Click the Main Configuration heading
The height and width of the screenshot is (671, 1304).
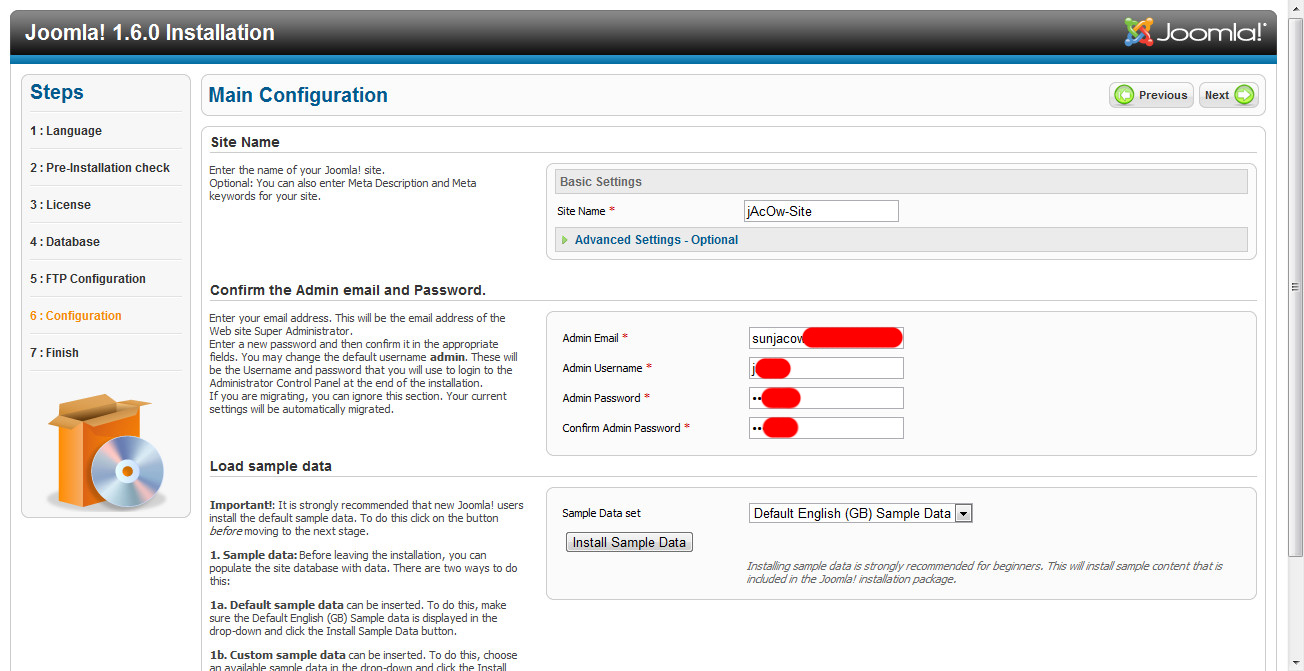298,95
